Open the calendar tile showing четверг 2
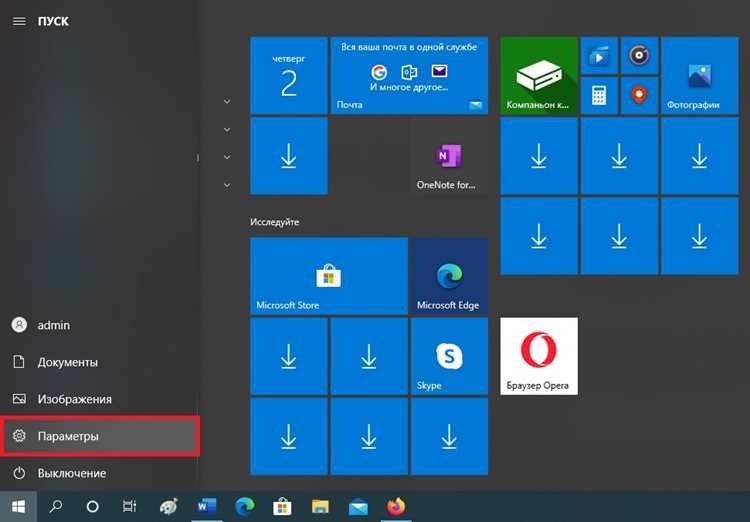Image resolution: width=750 pixels, height=522 pixels. pyautogui.click(x=289, y=76)
